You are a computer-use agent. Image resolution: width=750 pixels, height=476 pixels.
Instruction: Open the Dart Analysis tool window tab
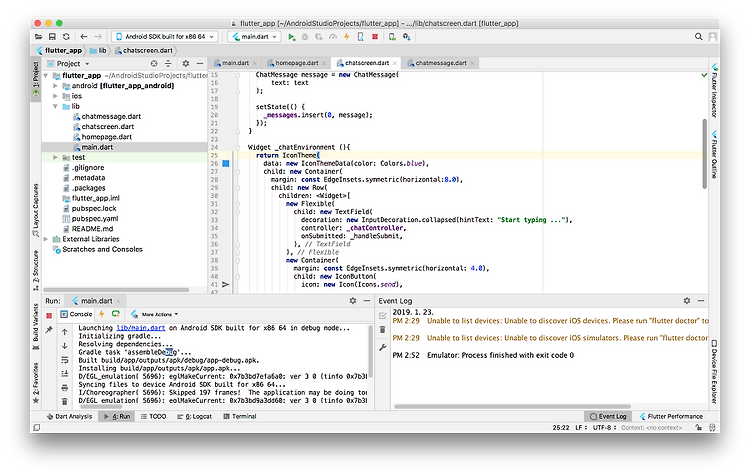click(69, 416)
